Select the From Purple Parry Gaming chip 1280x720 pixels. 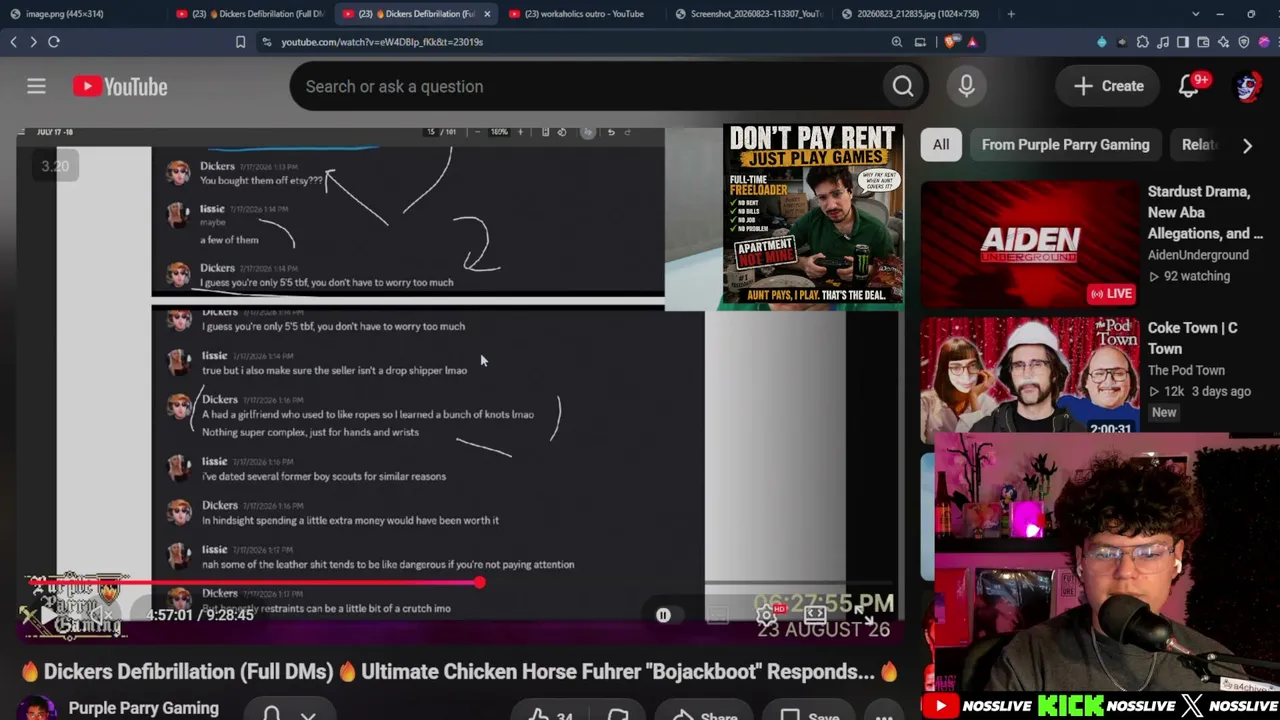[x=1065, y=145]
